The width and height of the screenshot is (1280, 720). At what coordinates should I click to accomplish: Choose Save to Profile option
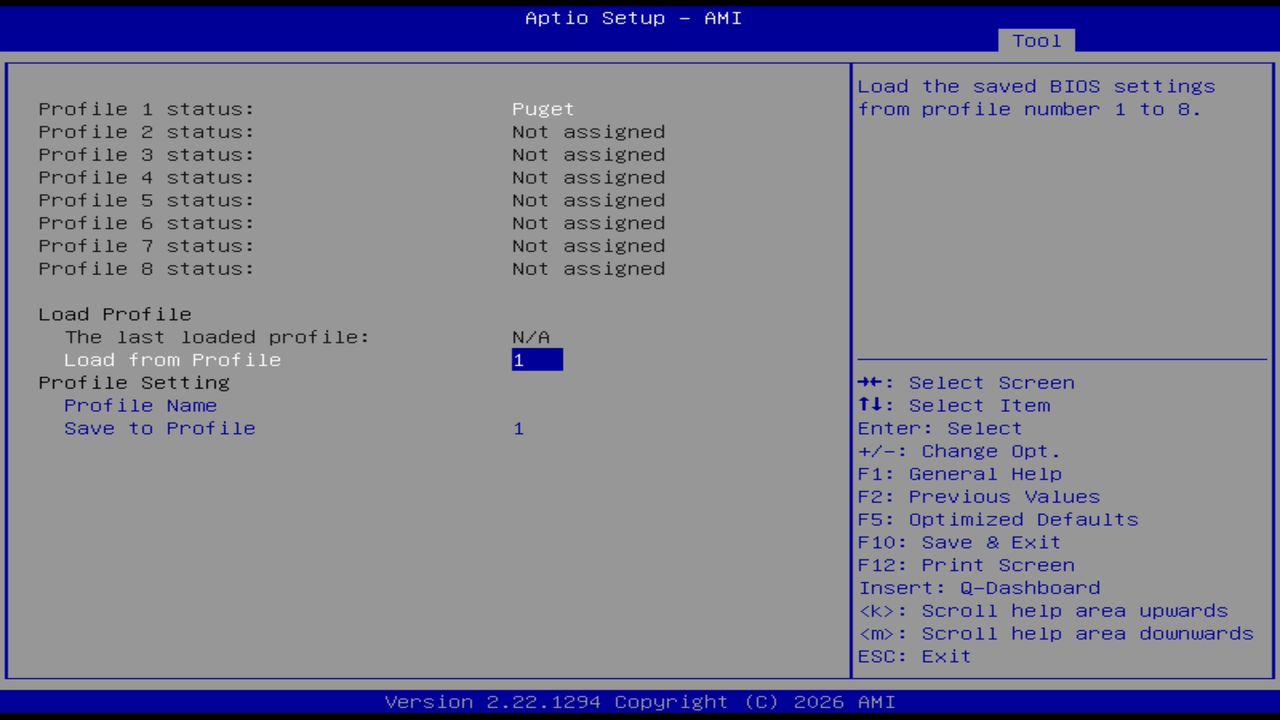click(x=159, y=428)
